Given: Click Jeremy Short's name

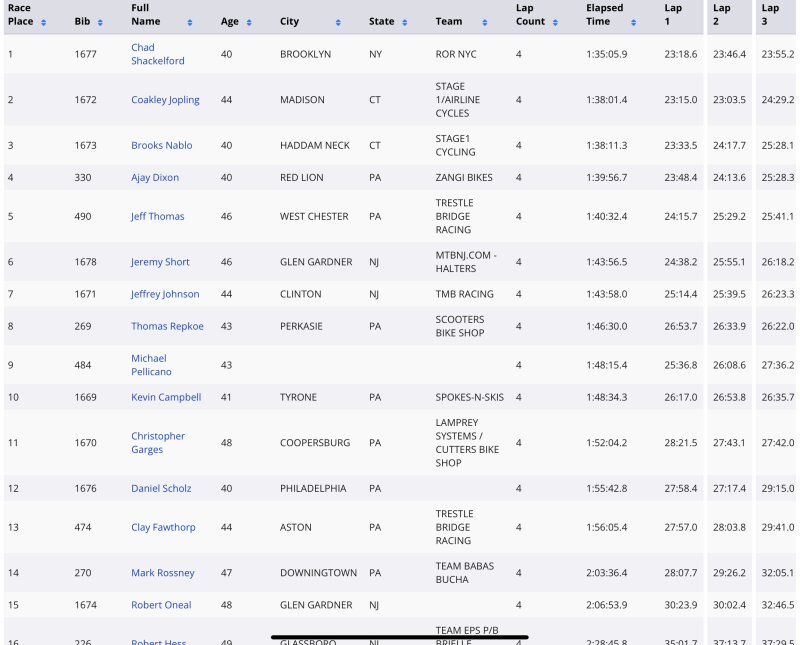Looking at the screenshot, I should [x=160, y=262].
